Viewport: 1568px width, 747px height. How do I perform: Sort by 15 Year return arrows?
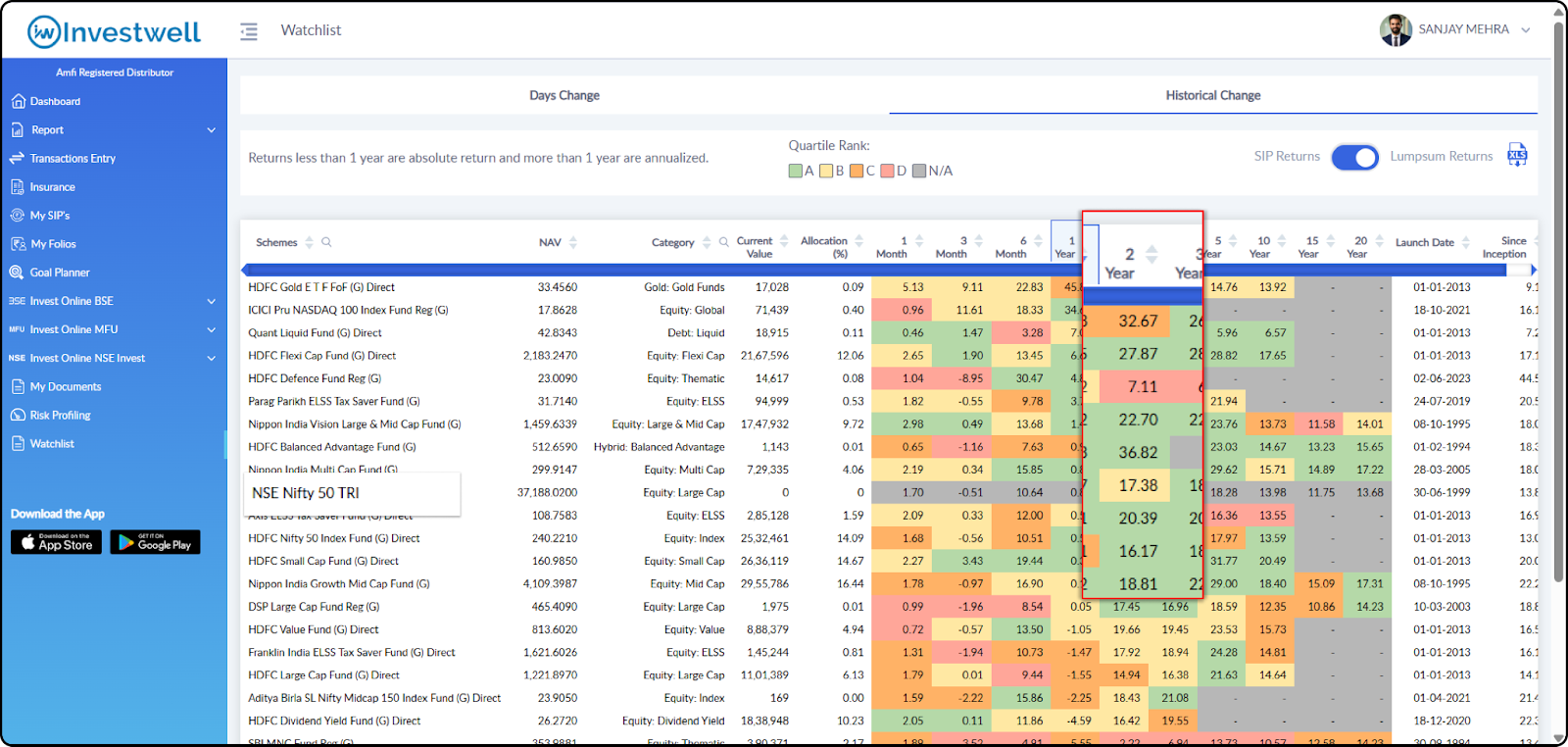(x=1331, y=241)
